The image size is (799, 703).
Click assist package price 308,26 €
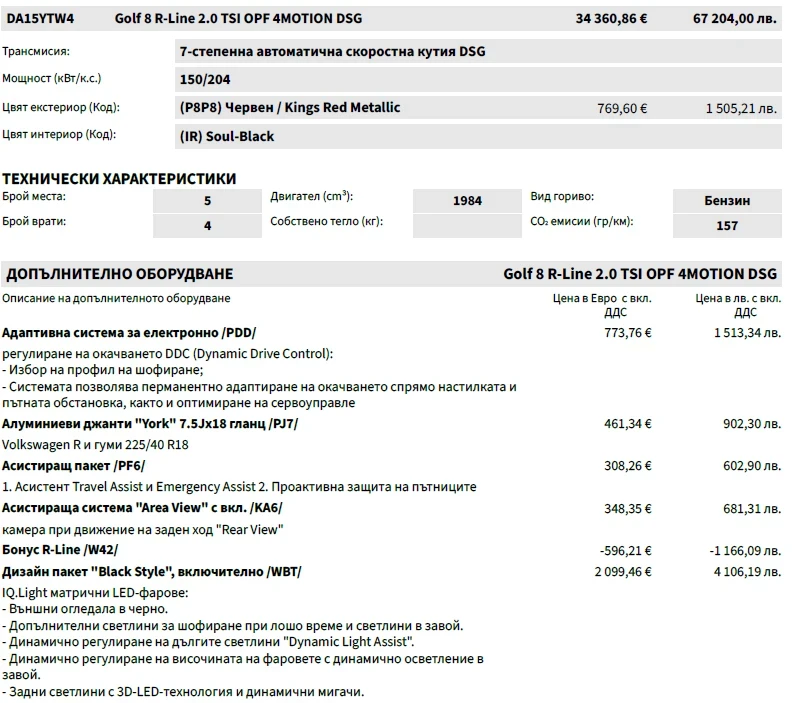pos(628,466)
